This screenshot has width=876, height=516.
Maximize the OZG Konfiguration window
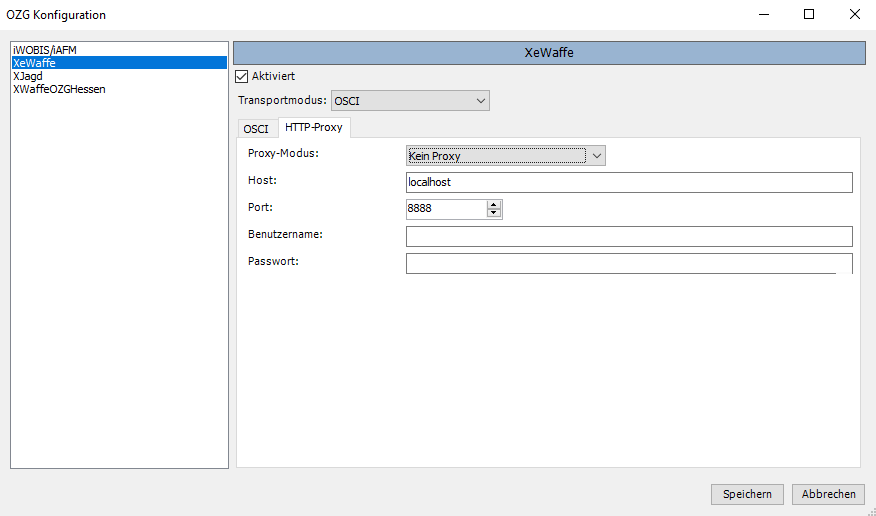tap(809, 14)
